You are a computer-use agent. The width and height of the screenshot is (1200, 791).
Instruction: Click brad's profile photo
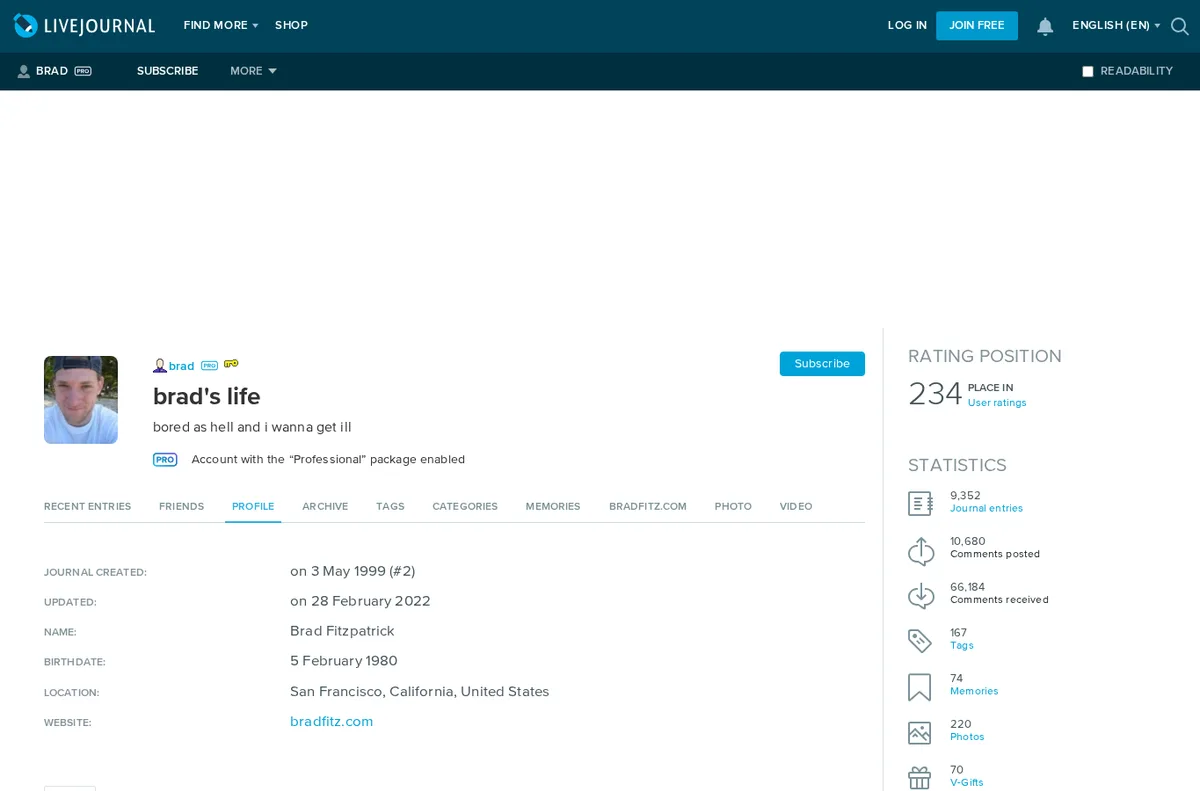click(81, 400)
